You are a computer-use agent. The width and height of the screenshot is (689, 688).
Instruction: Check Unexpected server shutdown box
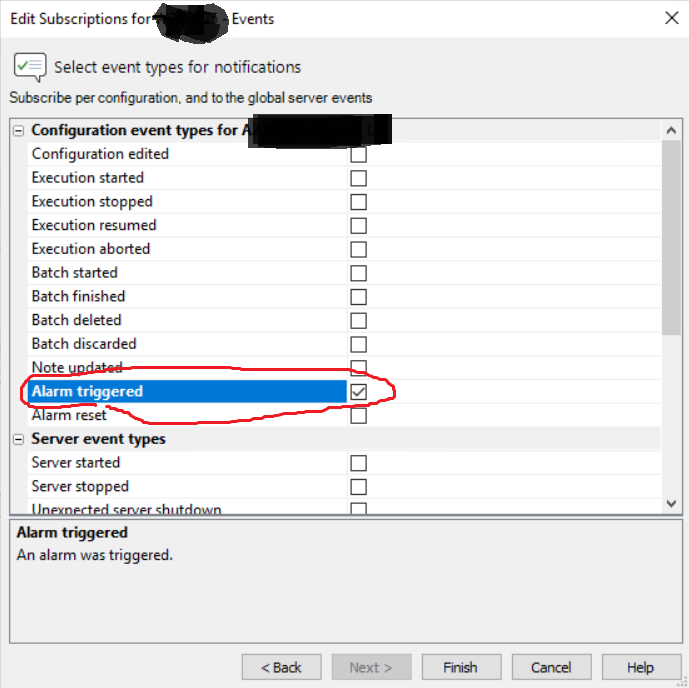click(x=358, y=509)
